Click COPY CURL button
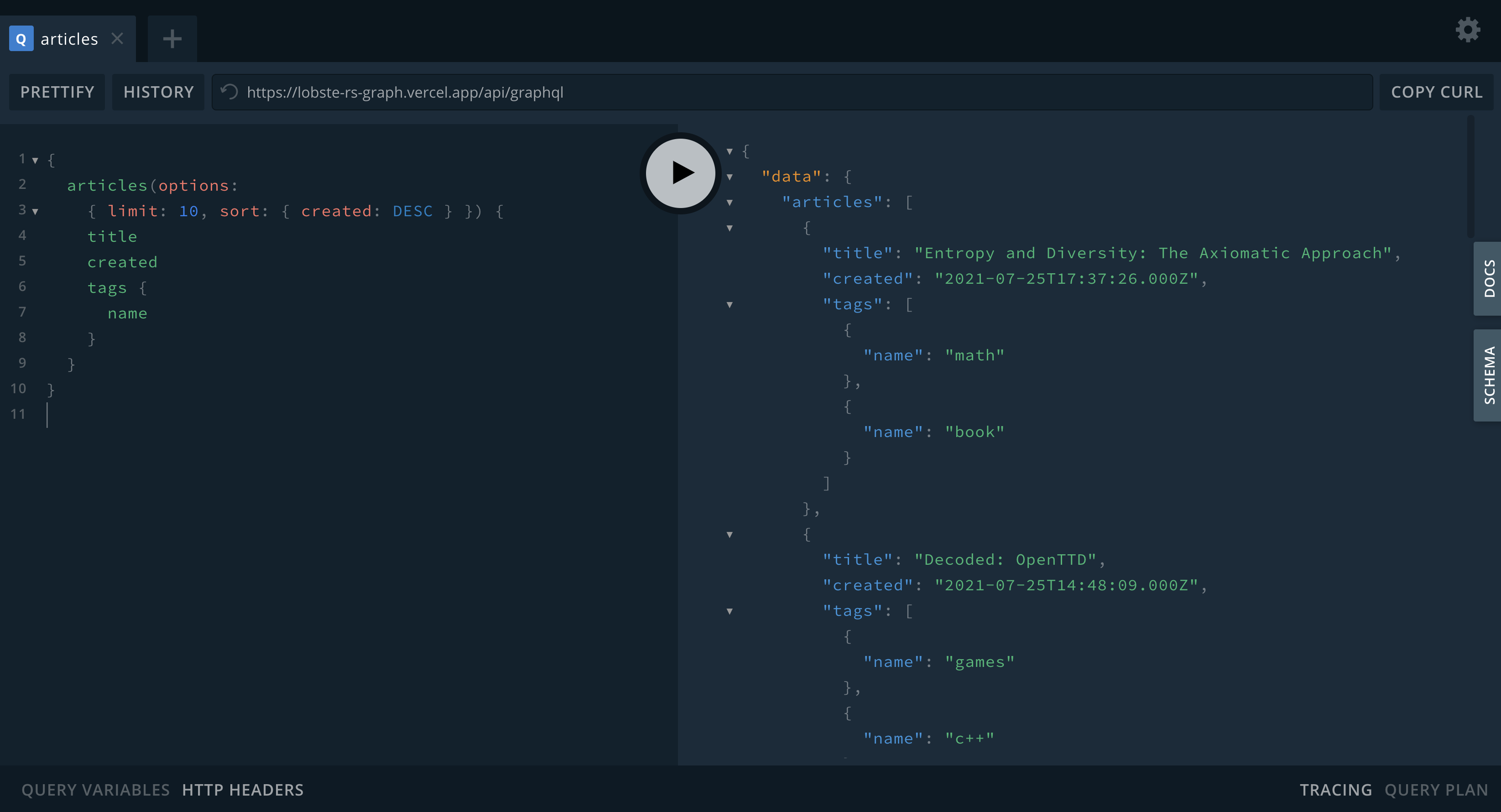1501x812 pixels. coord(1436,92)
